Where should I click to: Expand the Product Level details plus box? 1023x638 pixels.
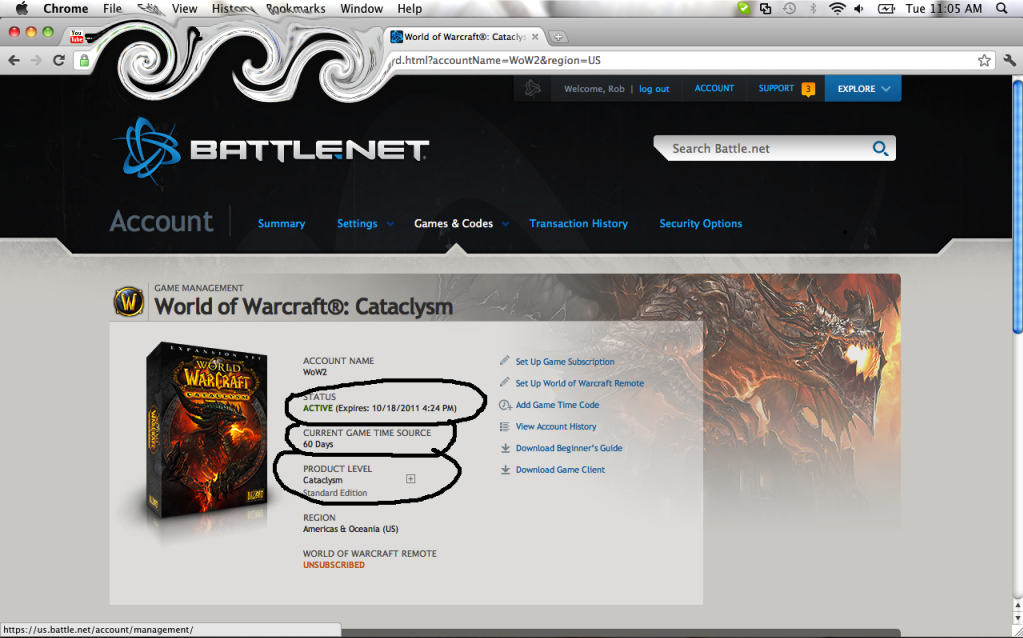[410, 479]
